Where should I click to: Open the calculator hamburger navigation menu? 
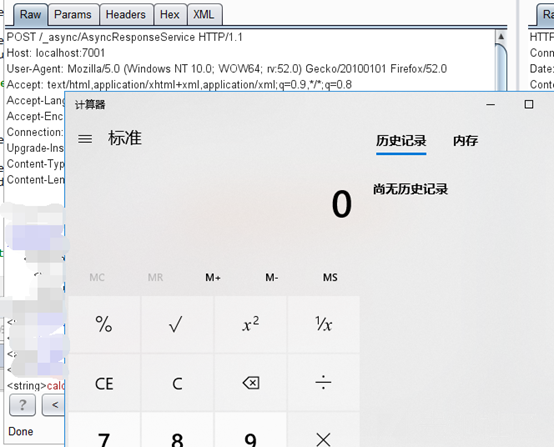tap(85, 139)
